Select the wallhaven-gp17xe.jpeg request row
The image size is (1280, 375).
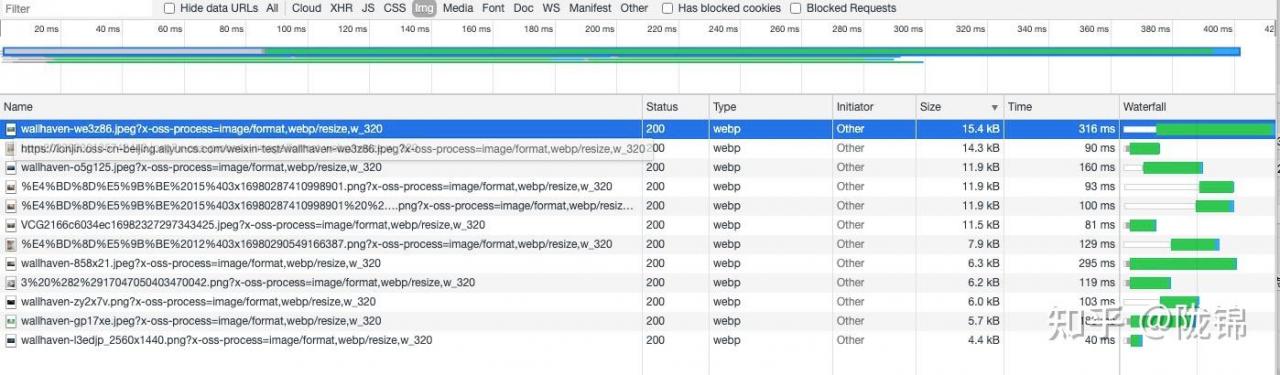[638, 321]
